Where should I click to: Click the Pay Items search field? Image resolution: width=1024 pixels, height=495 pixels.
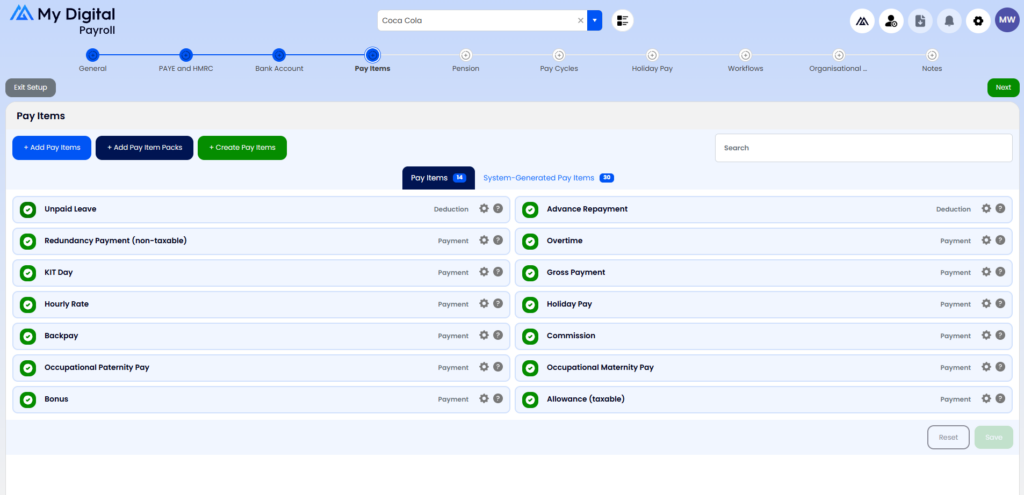[863, 148]
